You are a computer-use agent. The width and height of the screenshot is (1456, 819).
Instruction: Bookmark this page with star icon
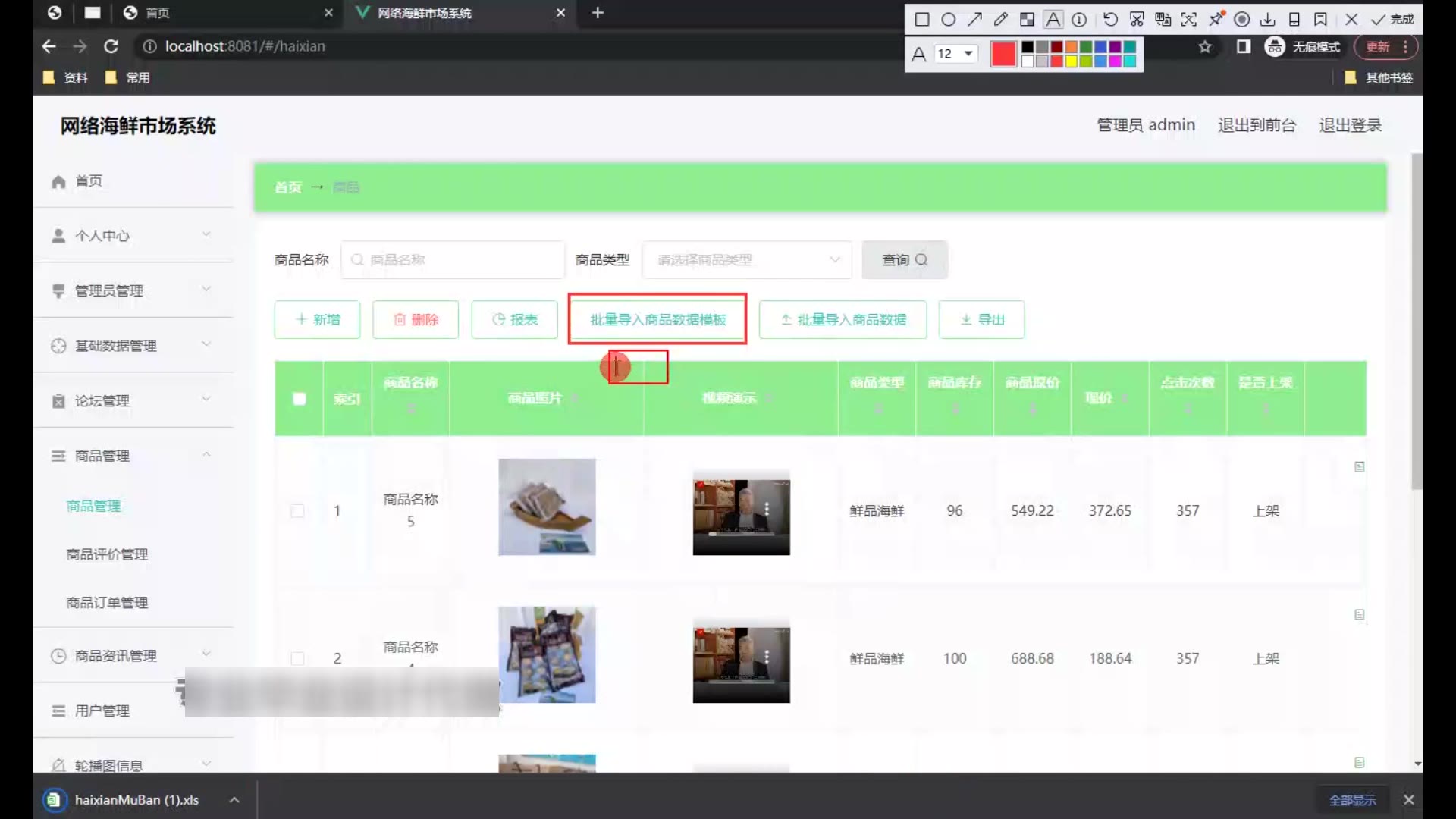[x=1205, y=47]
